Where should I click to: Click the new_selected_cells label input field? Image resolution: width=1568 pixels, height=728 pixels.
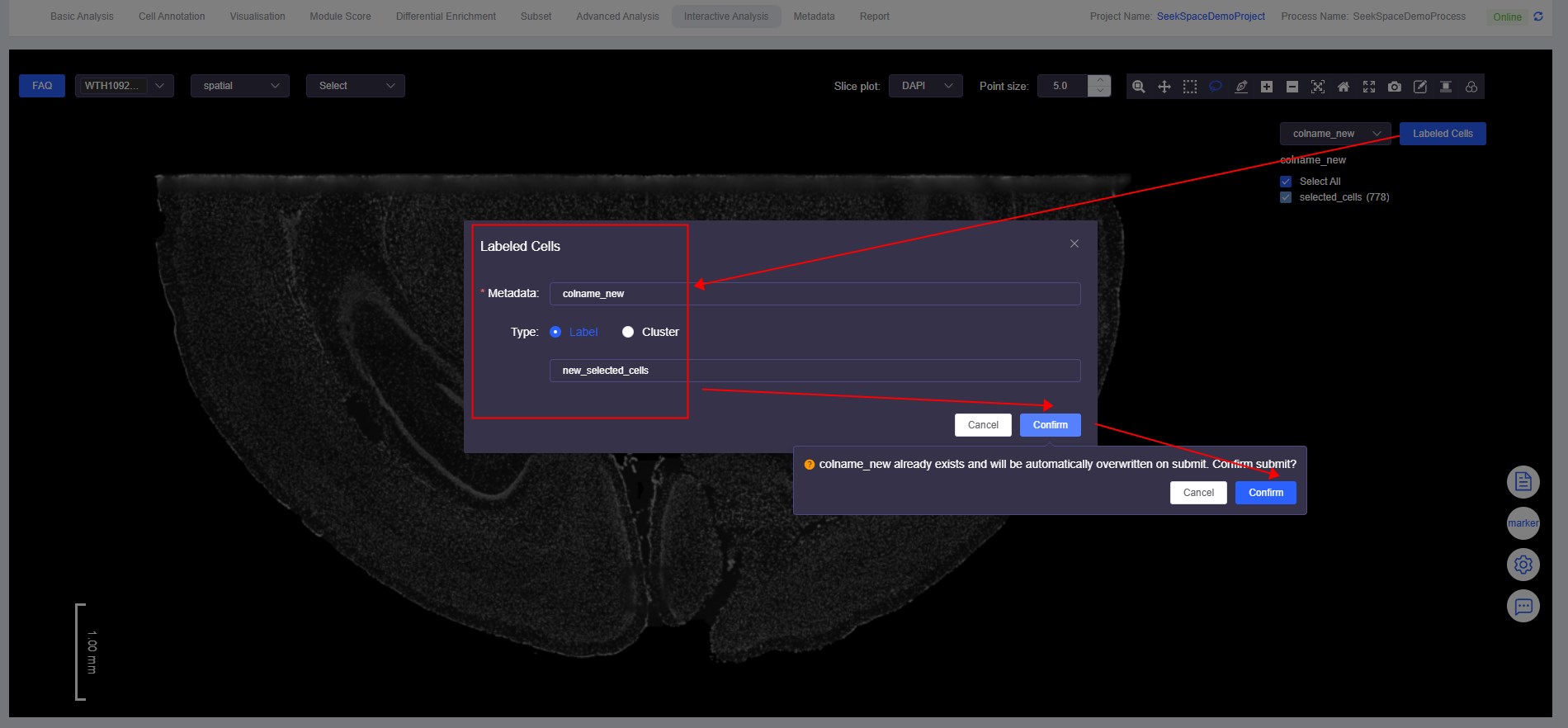[815, 371]
